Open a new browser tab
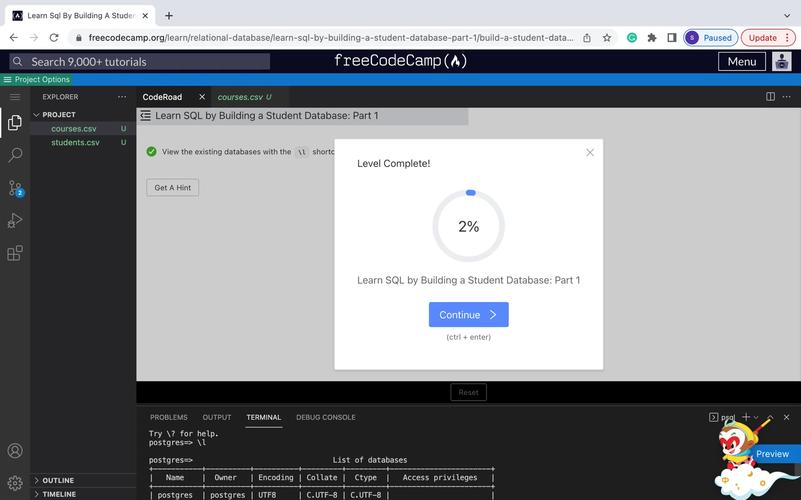Screen dimensions: 801x500 tap(169, 16)
